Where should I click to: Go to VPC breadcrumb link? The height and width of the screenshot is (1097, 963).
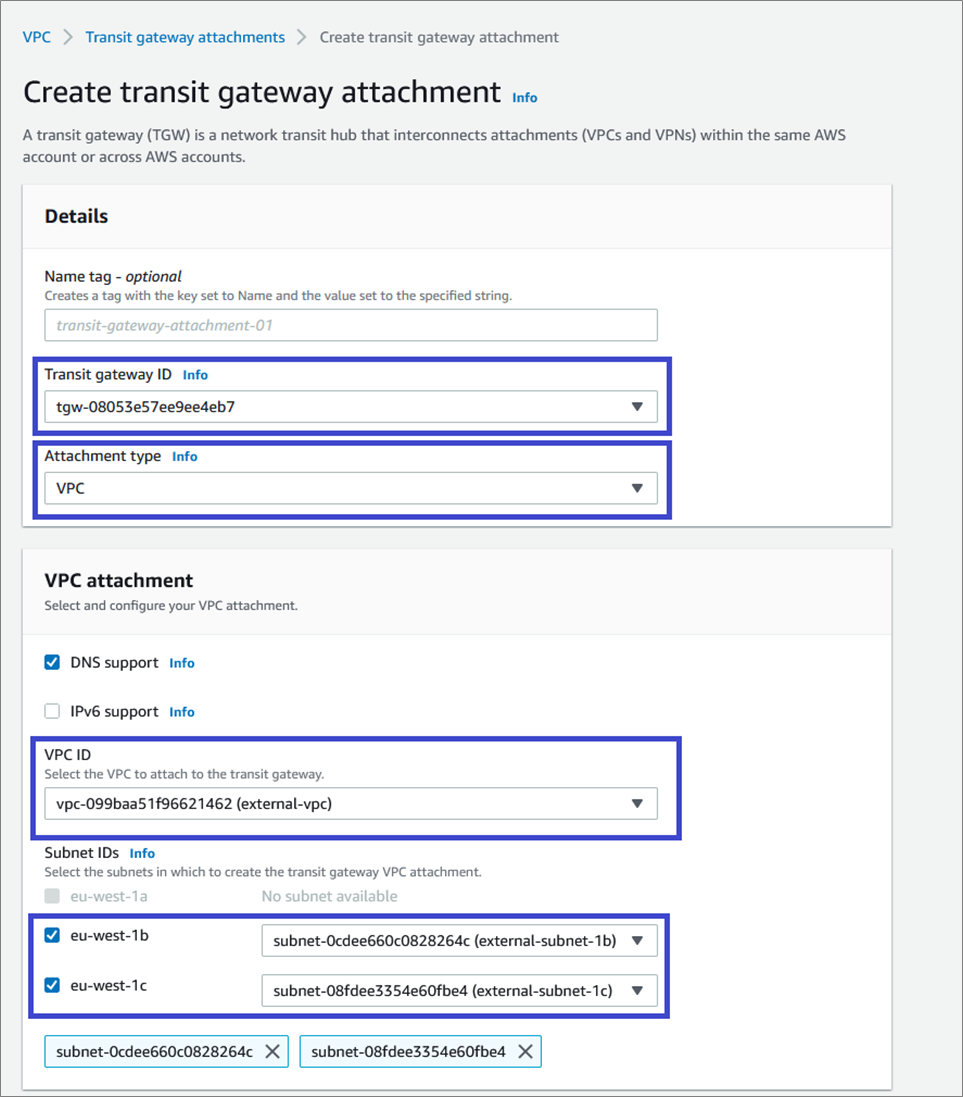click(x=37, y=37)
